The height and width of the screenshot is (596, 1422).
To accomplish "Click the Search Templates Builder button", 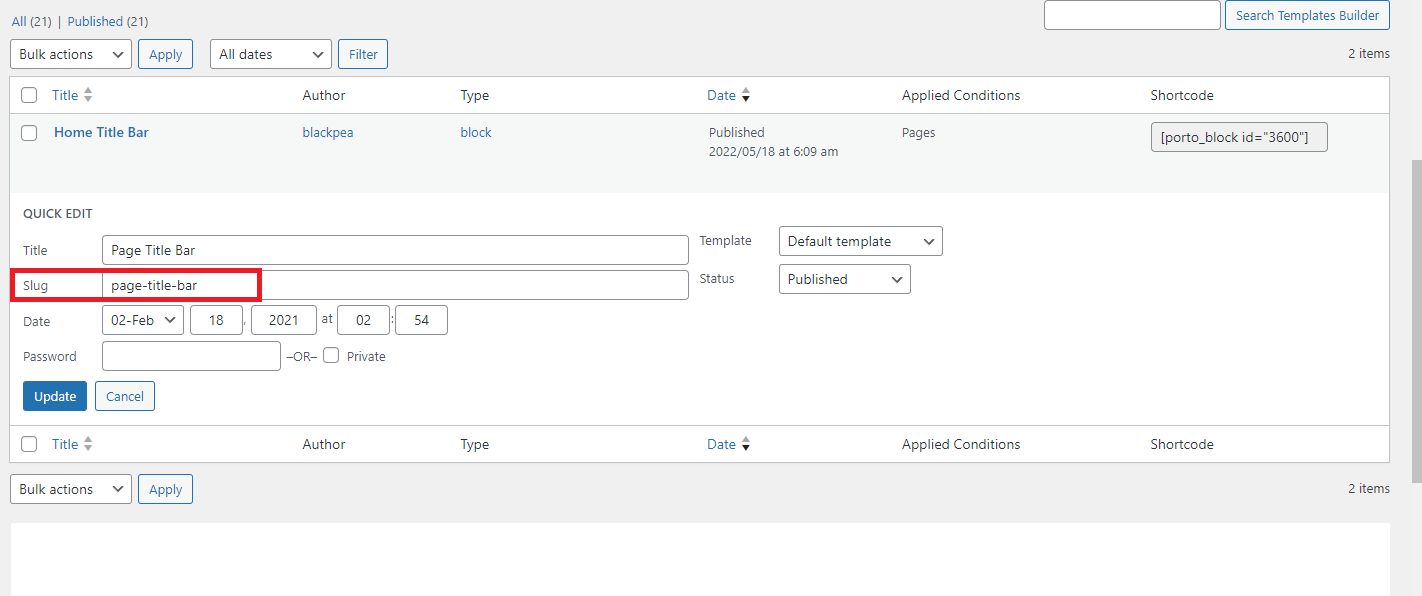I will 1307,15.
